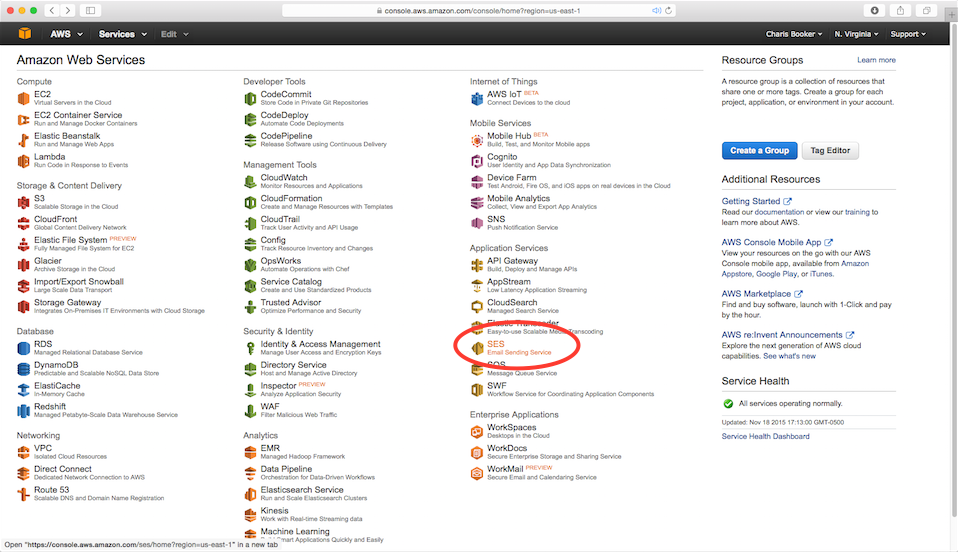Open the training link
958x552 pixels.
click(x=857, y=212)
